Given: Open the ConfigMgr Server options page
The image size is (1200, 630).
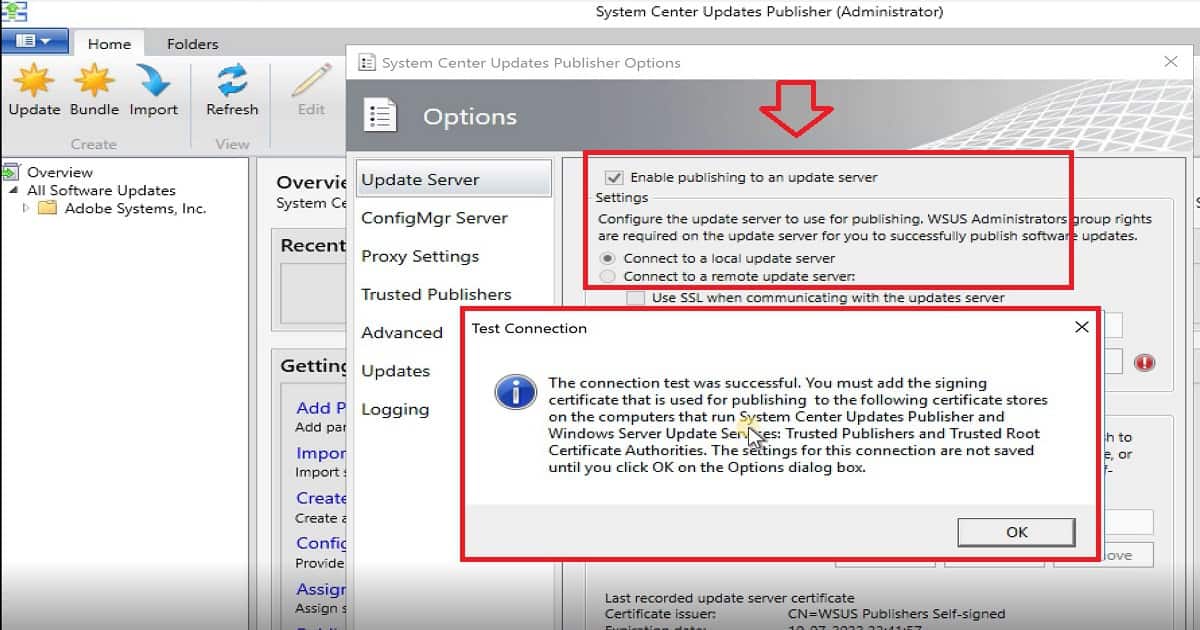Looking at the screenshot, I should point(434,218).
